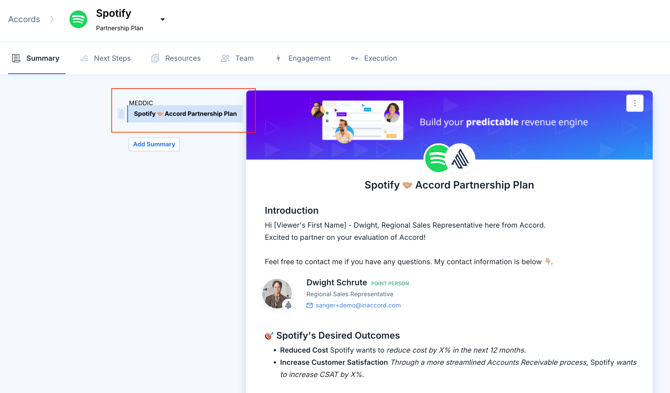
Task: Click sanger+demo@inaccord.com email link
Action: click(x=358, y=305)
